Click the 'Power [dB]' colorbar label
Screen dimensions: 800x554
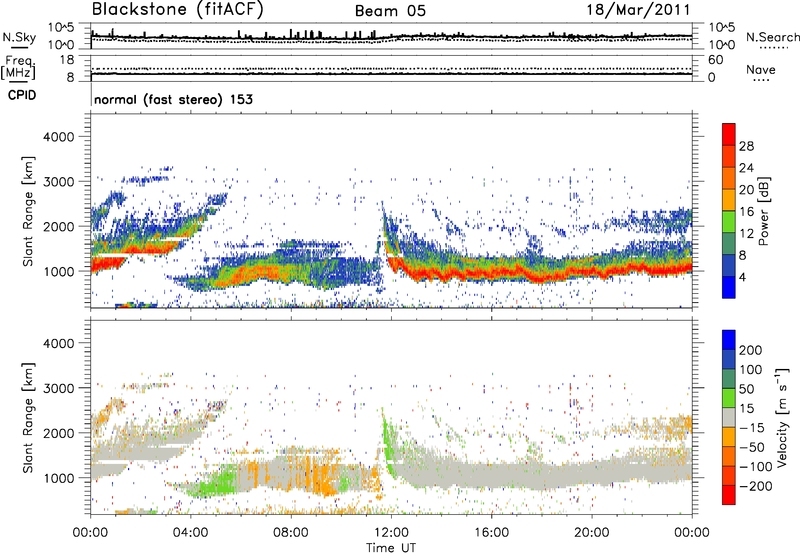click(x=763, y=211)
